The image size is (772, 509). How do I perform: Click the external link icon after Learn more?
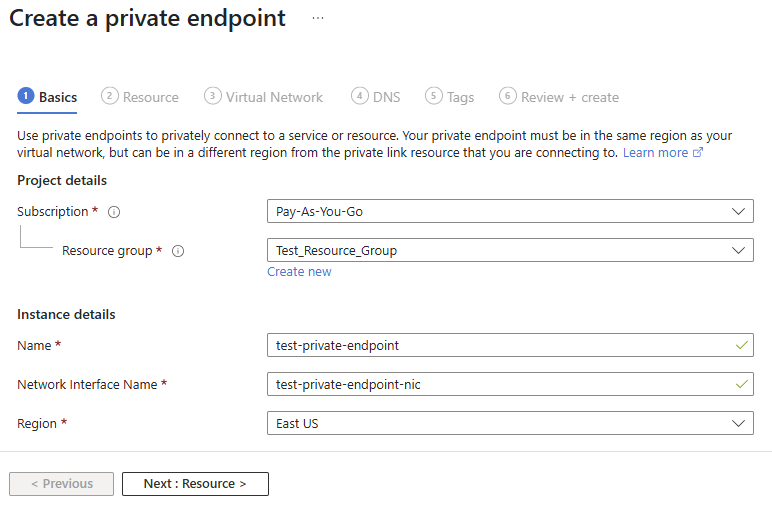(698, 153)
